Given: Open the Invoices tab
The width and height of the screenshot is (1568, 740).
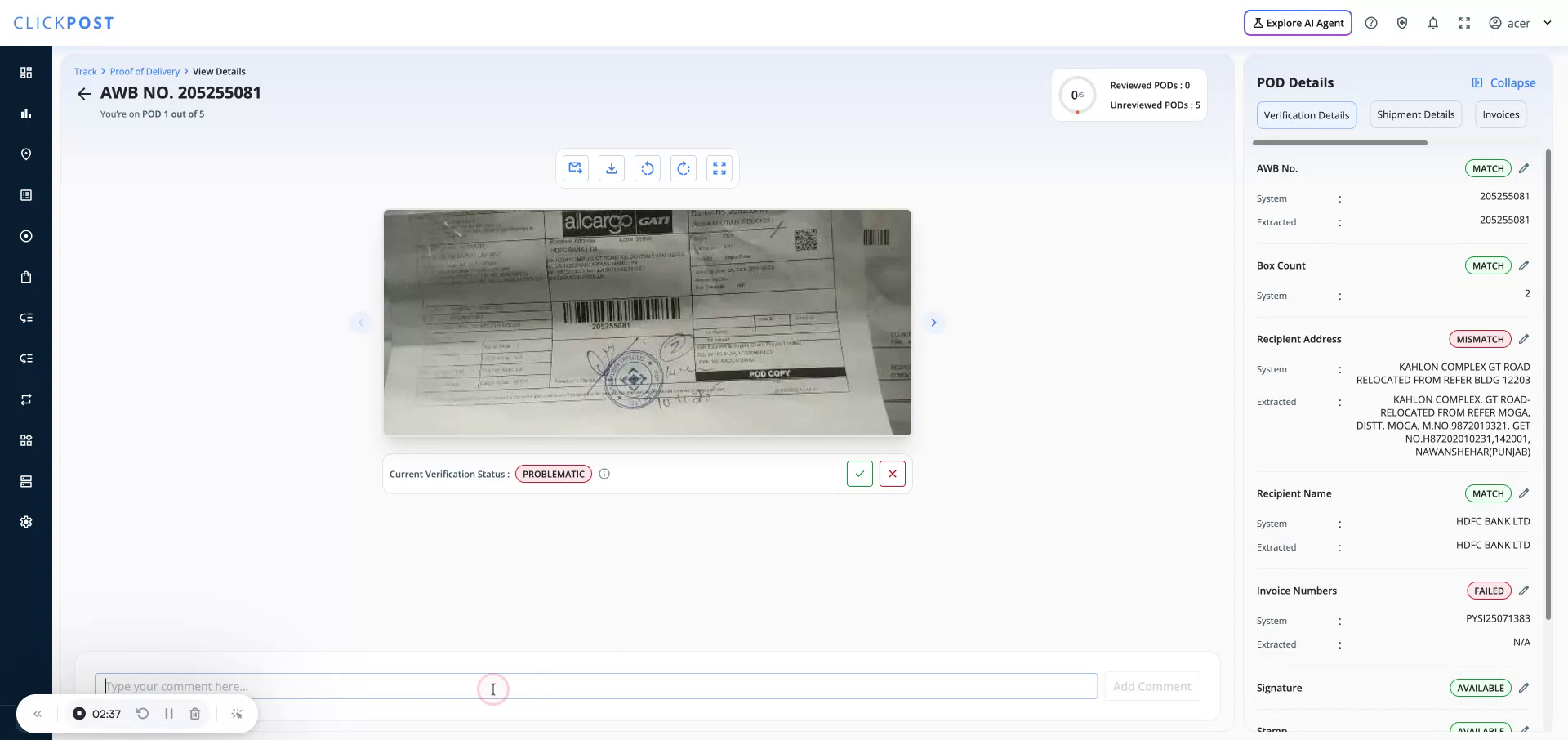Looking at the screenshot, I should coord(1500,114).
